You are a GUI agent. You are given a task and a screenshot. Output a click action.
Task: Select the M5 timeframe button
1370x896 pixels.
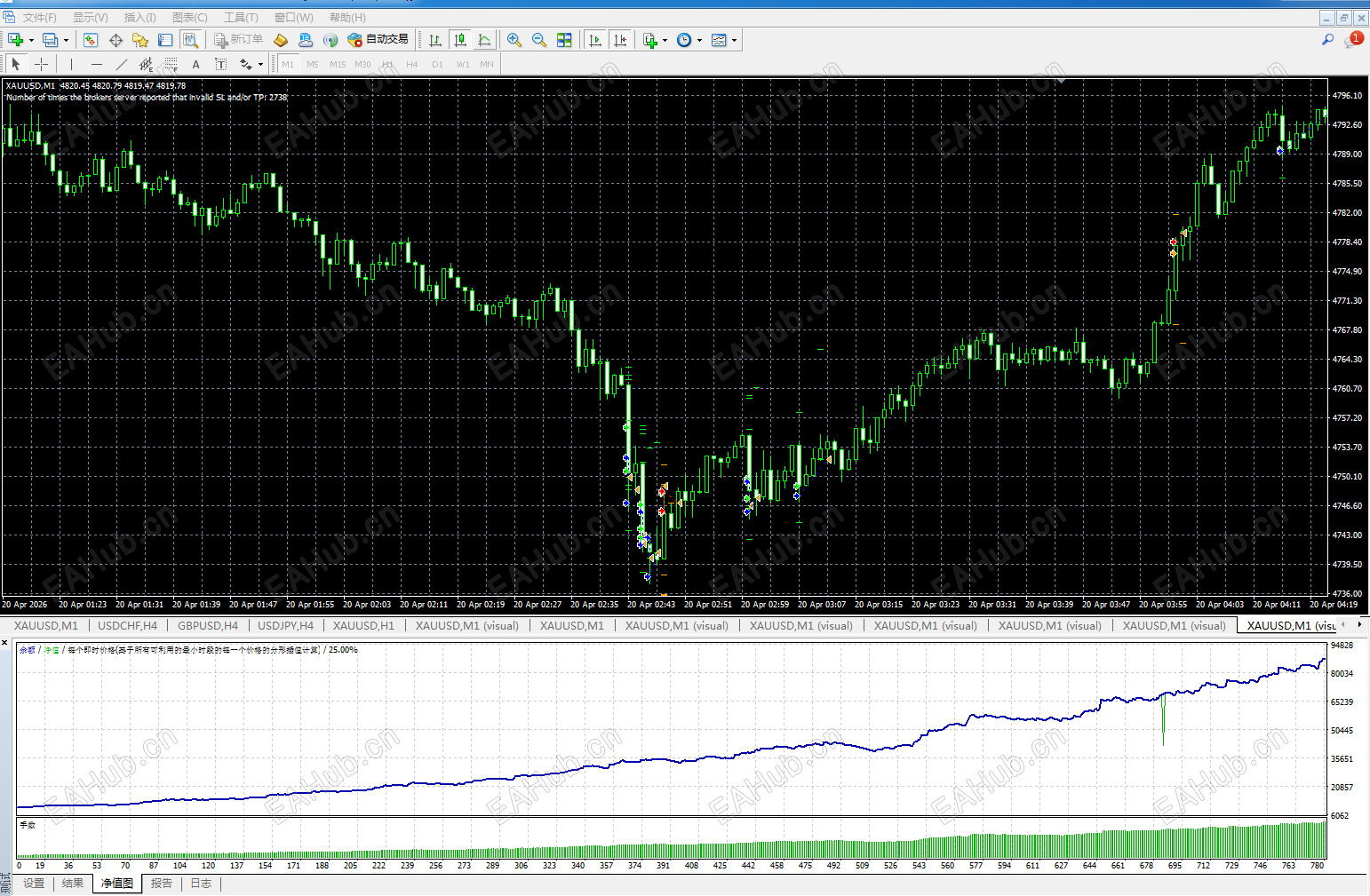(313, 64)
